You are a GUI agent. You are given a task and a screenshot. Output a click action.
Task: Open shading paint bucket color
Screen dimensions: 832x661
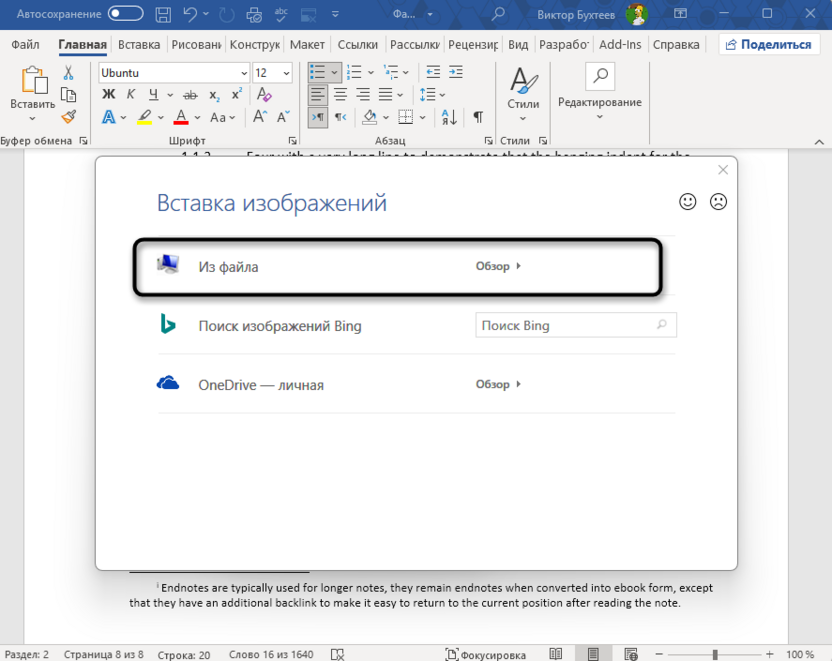click(x=369, y=117)
